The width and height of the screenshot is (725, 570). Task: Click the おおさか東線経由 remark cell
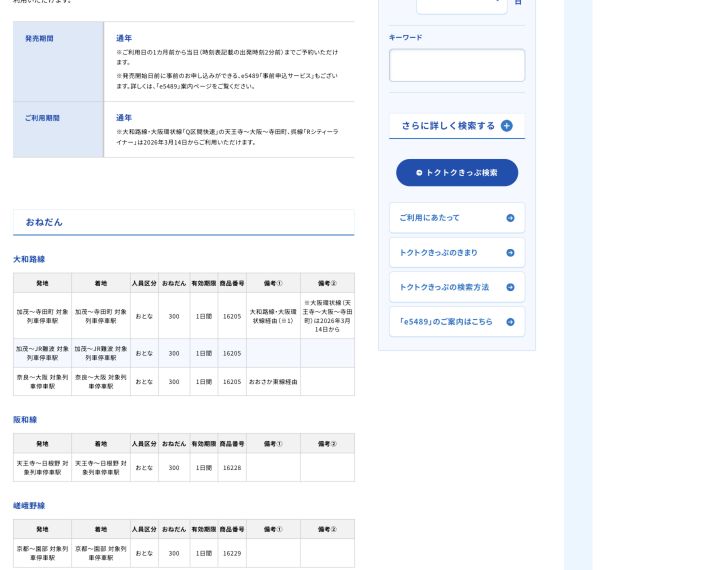273,382
